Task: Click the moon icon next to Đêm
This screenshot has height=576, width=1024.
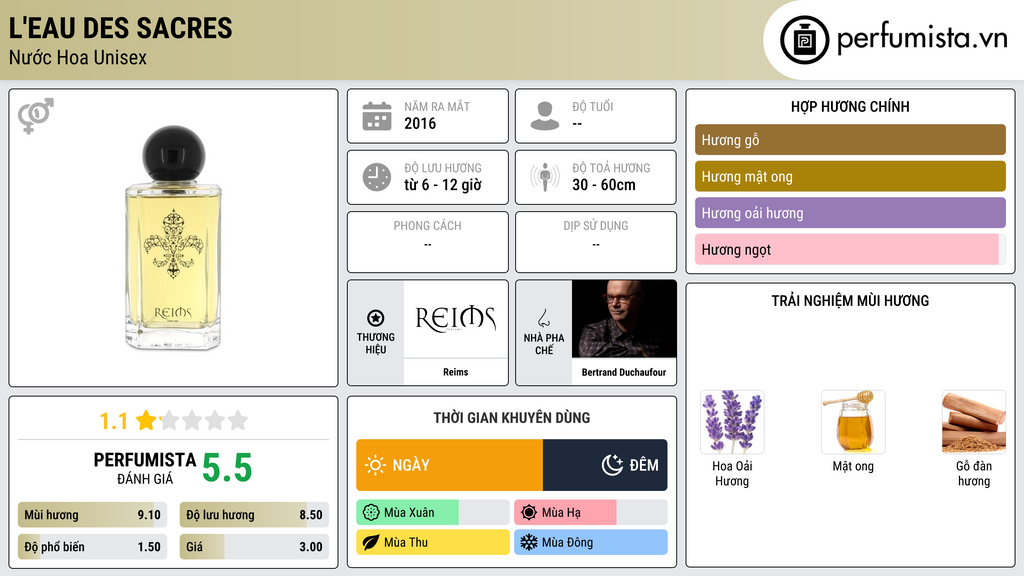Action: (612, 465)
